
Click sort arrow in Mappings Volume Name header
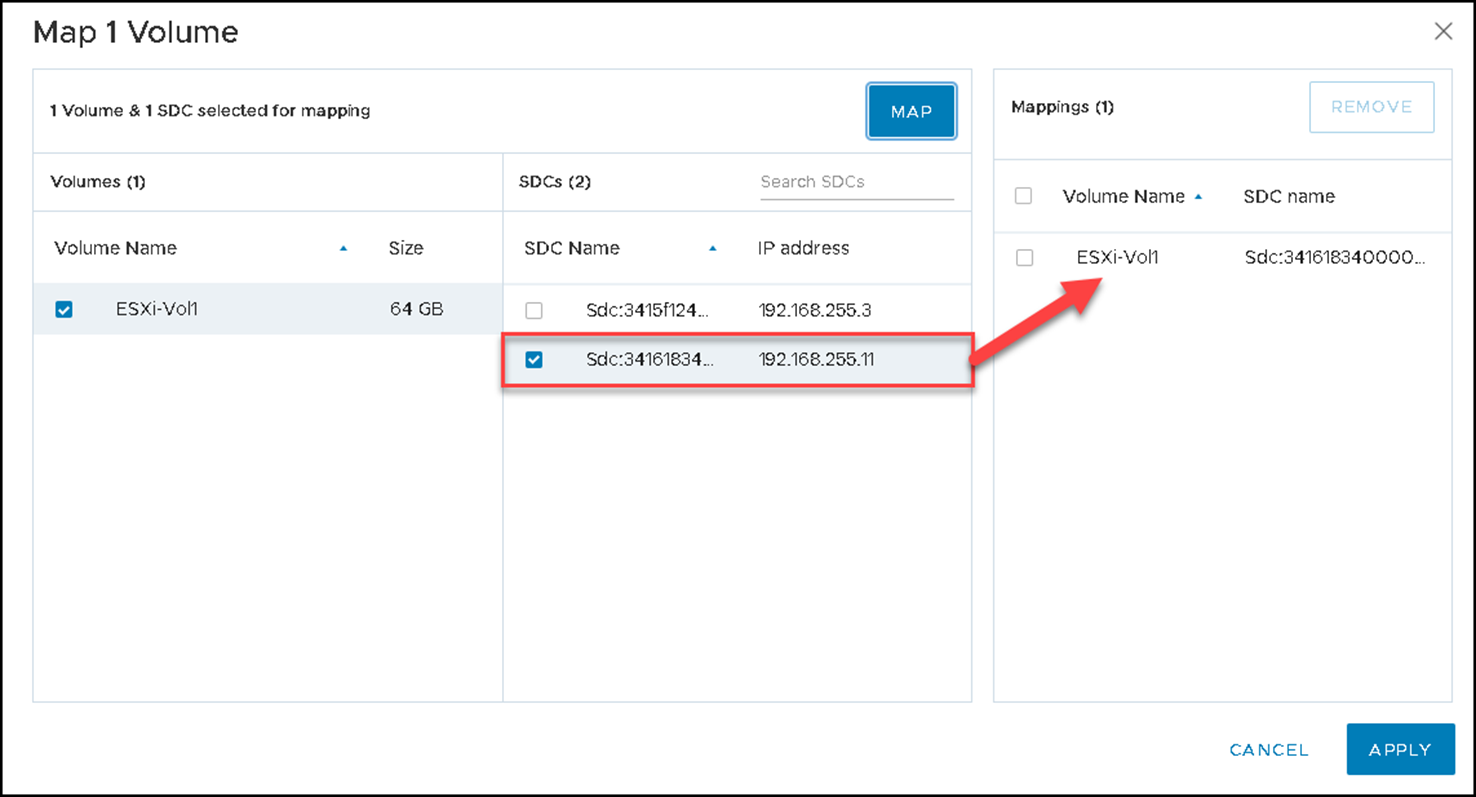coord(1198,197)
